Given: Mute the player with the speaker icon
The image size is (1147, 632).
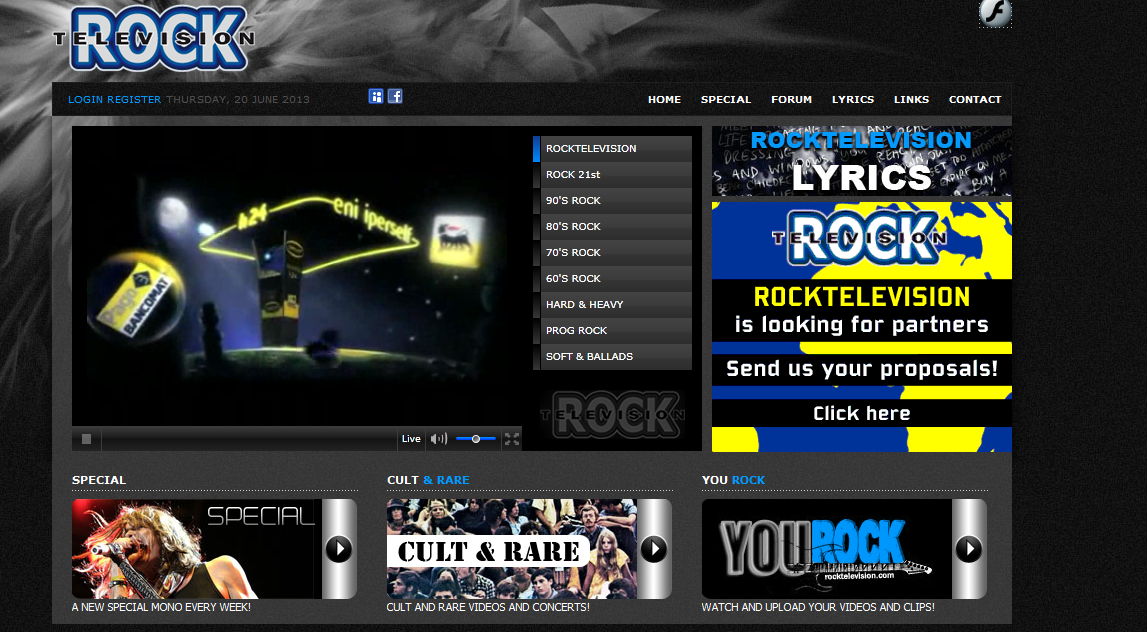Looking at the screenshot, I should [x=439, y=439].
